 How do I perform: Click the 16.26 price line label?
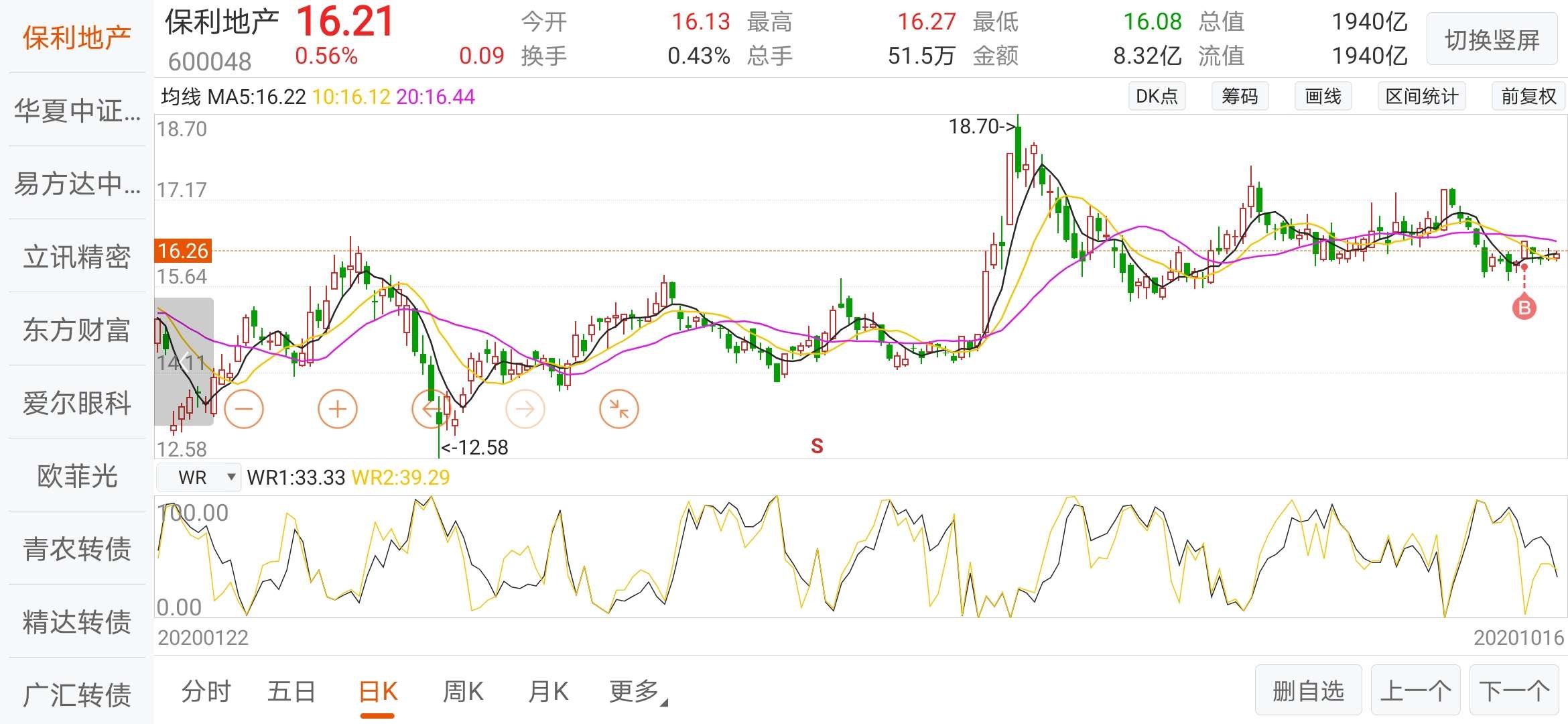pyautogui.click(x=183, y=251)
